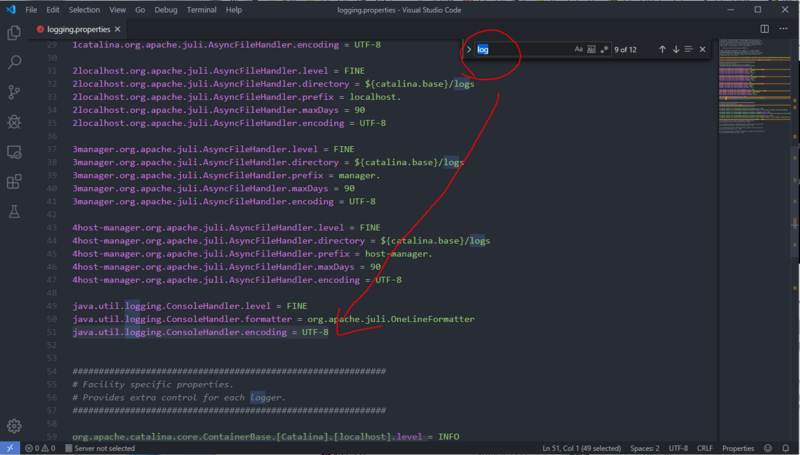
Task: Open the Manage gear menu
Action: (x=14, y=425)
